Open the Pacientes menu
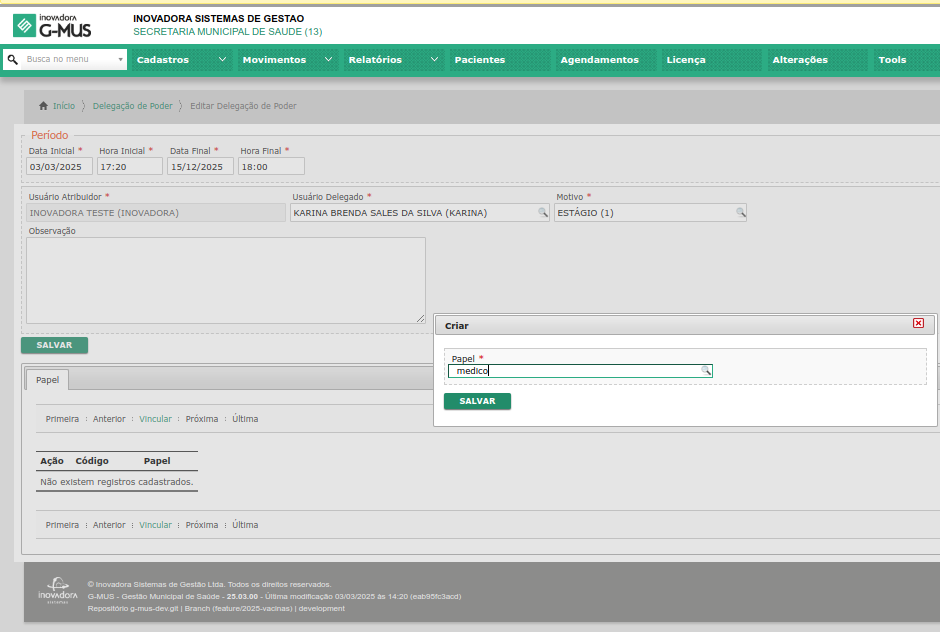The image size is (940, 632). [499, 59]
